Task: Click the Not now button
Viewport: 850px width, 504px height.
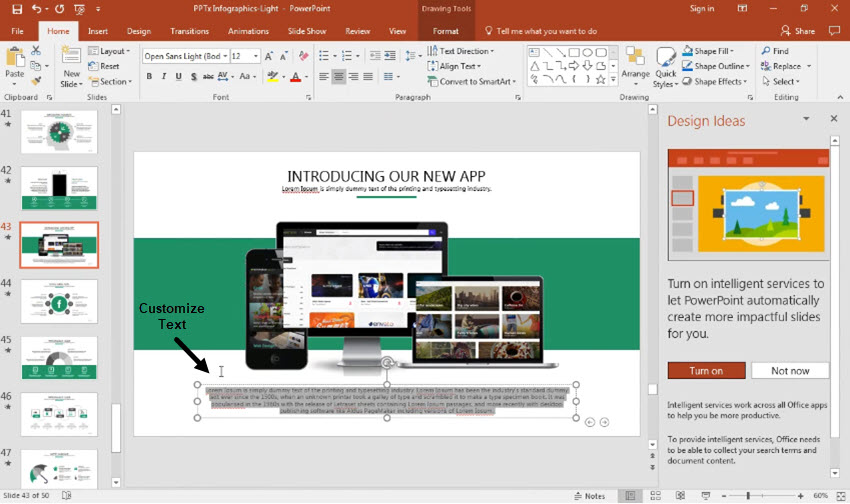Action: pos(790,371)
